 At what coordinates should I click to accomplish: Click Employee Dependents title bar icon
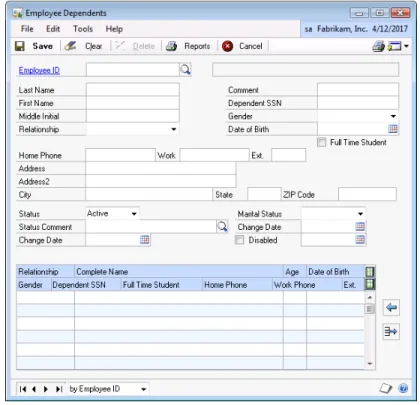pyautogui.click(x=17, y=13)
